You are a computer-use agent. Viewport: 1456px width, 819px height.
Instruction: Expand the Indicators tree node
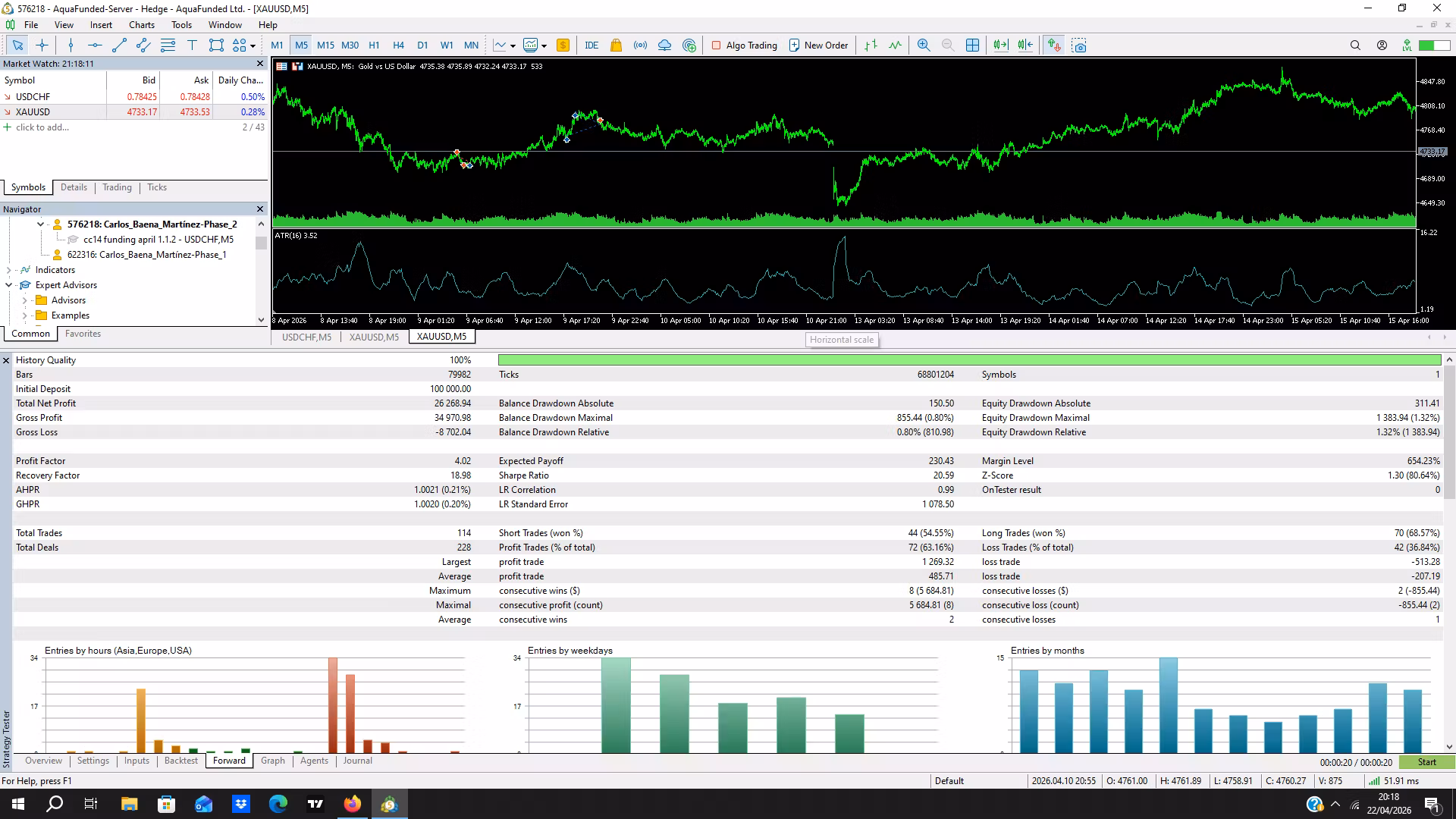(x=9, y=270)
